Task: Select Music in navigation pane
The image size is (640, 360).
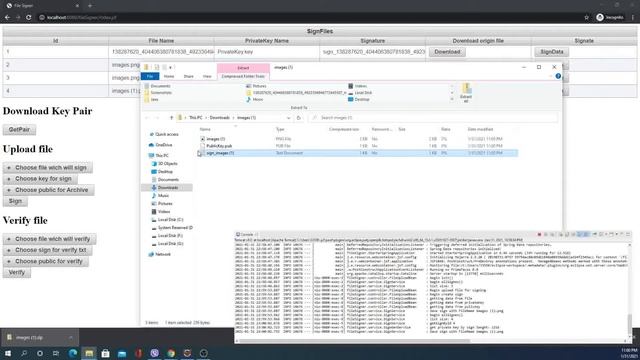Action: point(163,196)
